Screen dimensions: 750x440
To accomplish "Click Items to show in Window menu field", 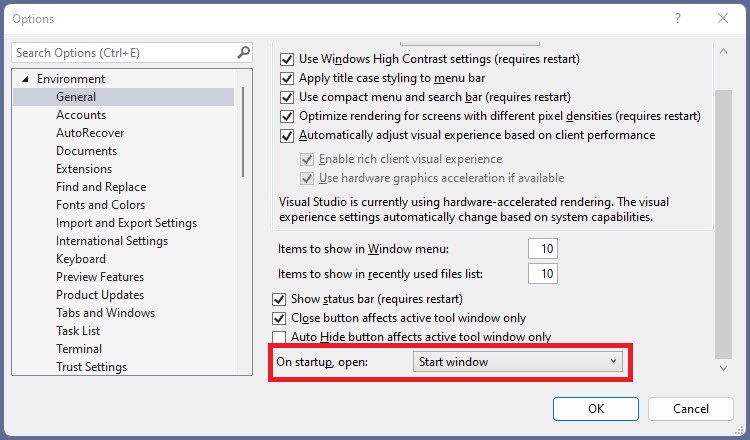I will (542, 249).
